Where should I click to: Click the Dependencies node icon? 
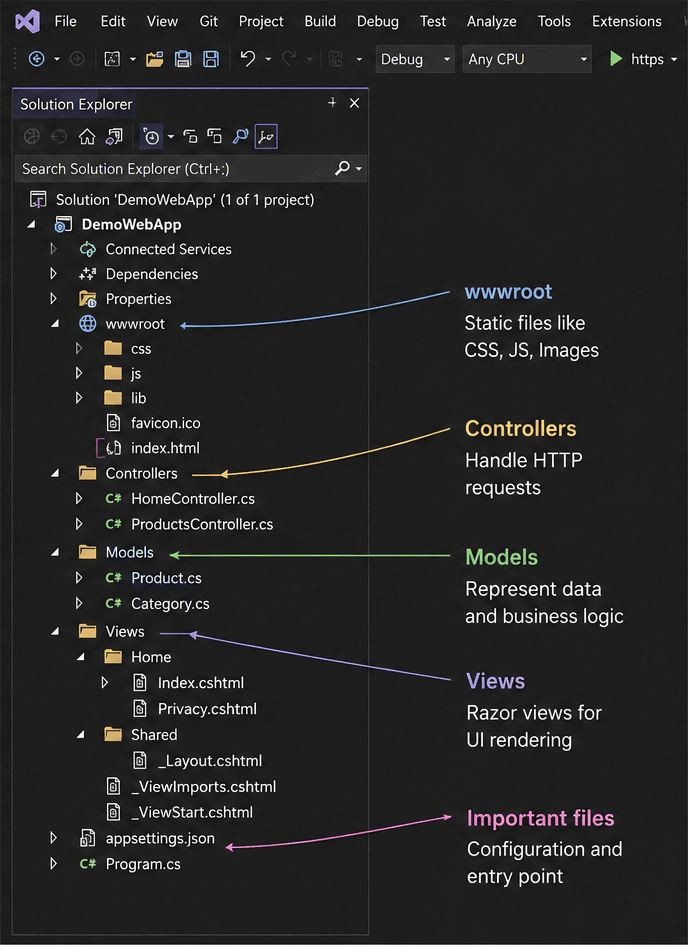pos(88,274)
